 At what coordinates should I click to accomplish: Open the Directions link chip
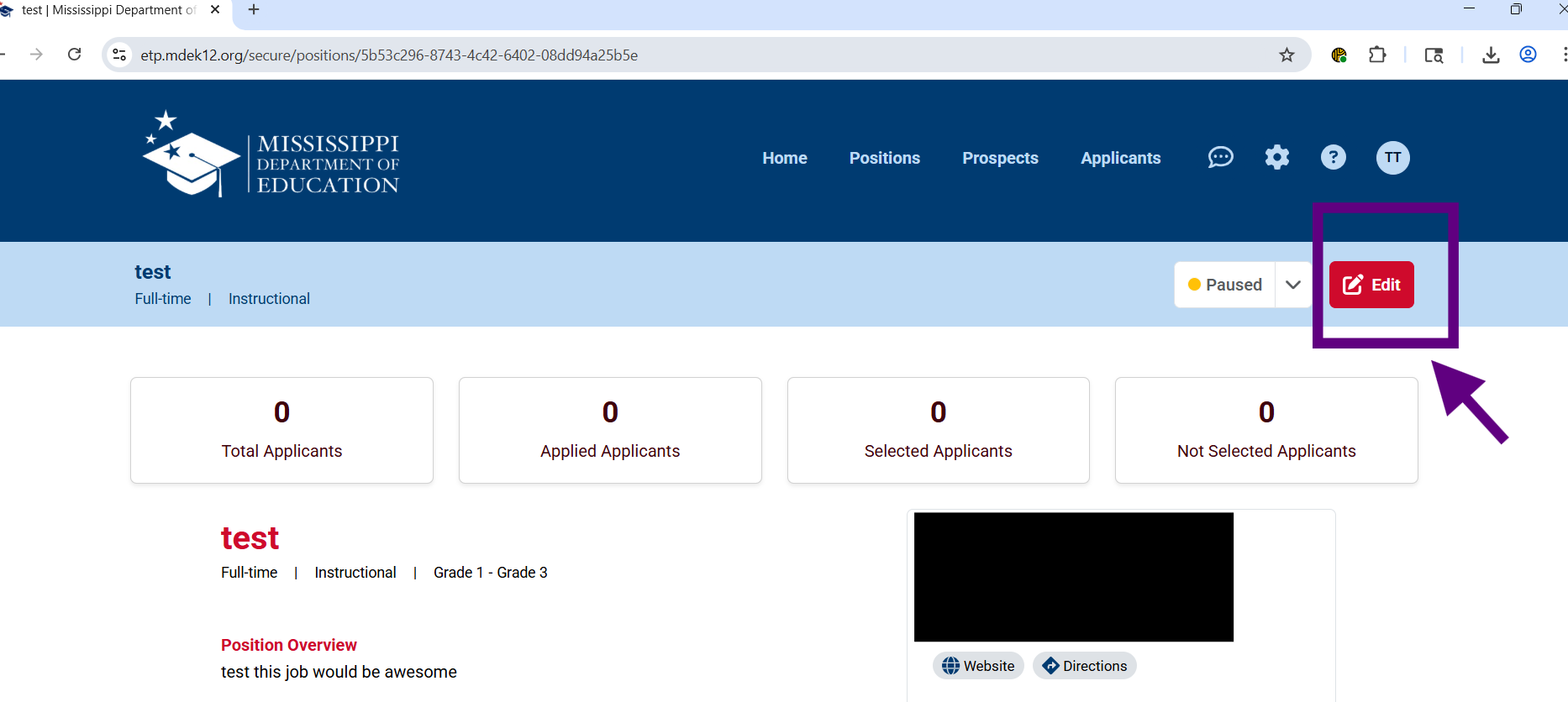pos(1085,666)
